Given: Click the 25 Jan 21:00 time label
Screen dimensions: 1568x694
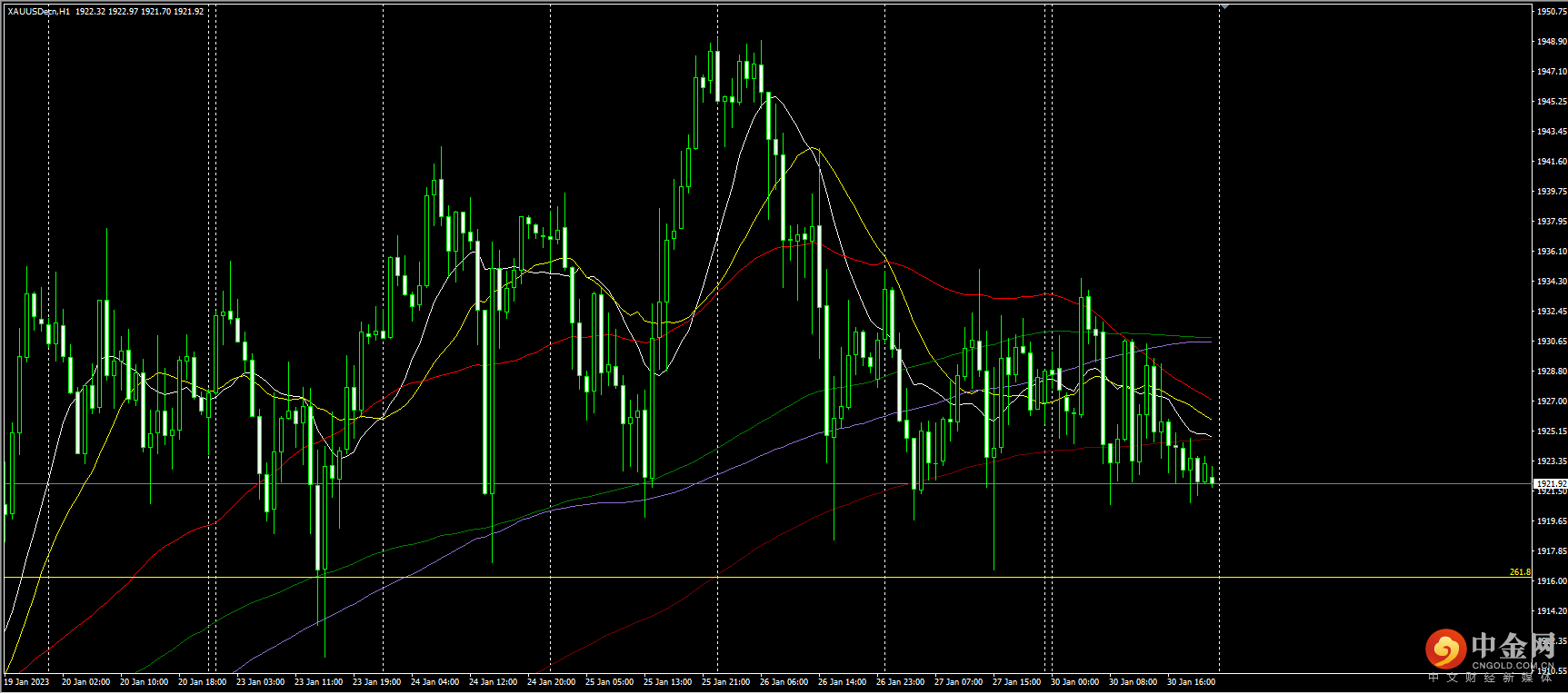Looking at the screenshot, I should (x=725, y=682).
